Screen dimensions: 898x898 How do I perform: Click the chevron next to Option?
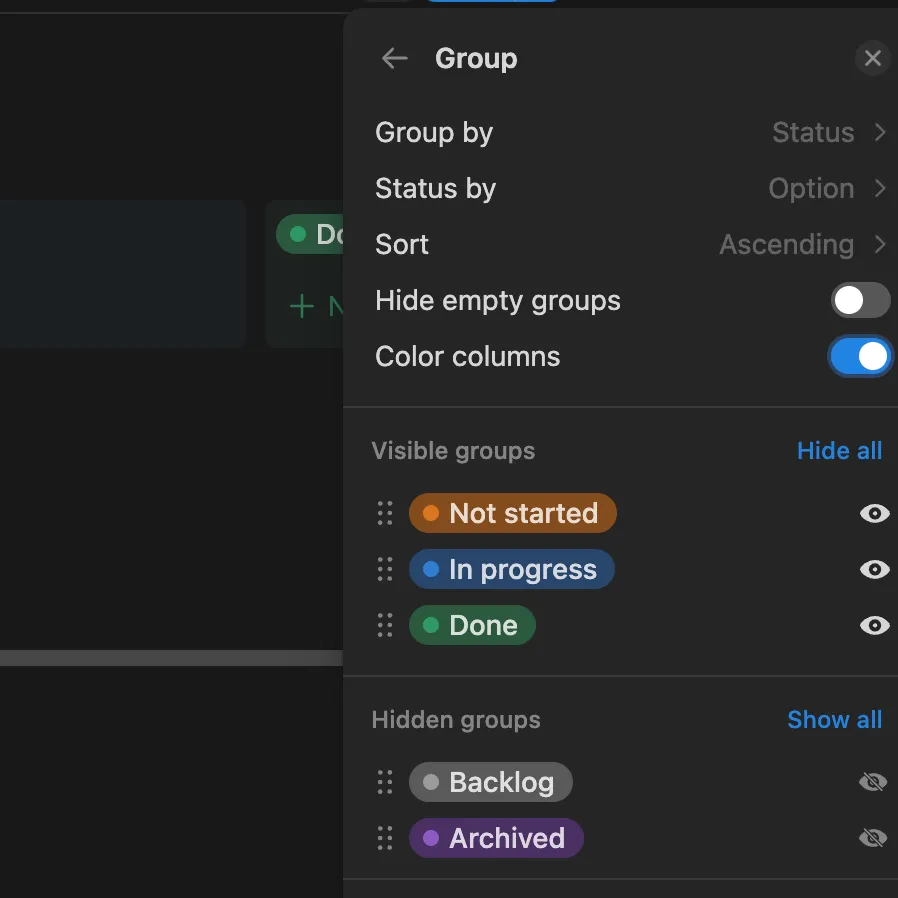pyautogui.click(x=880, y=188)
